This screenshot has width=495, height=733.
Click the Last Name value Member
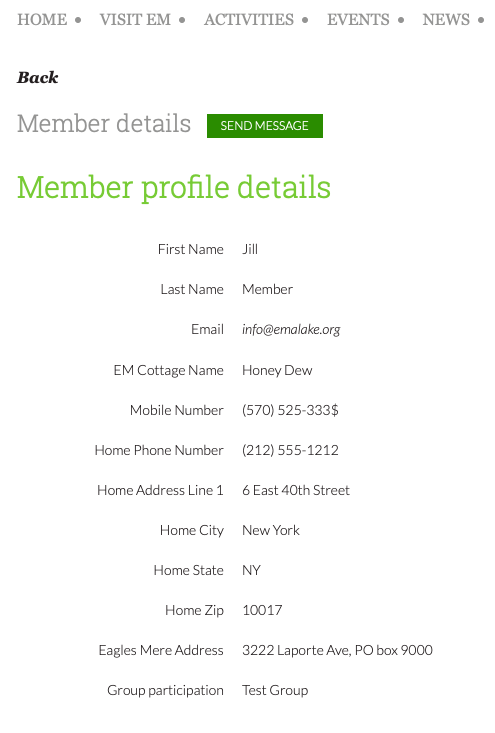click(267, 289)
